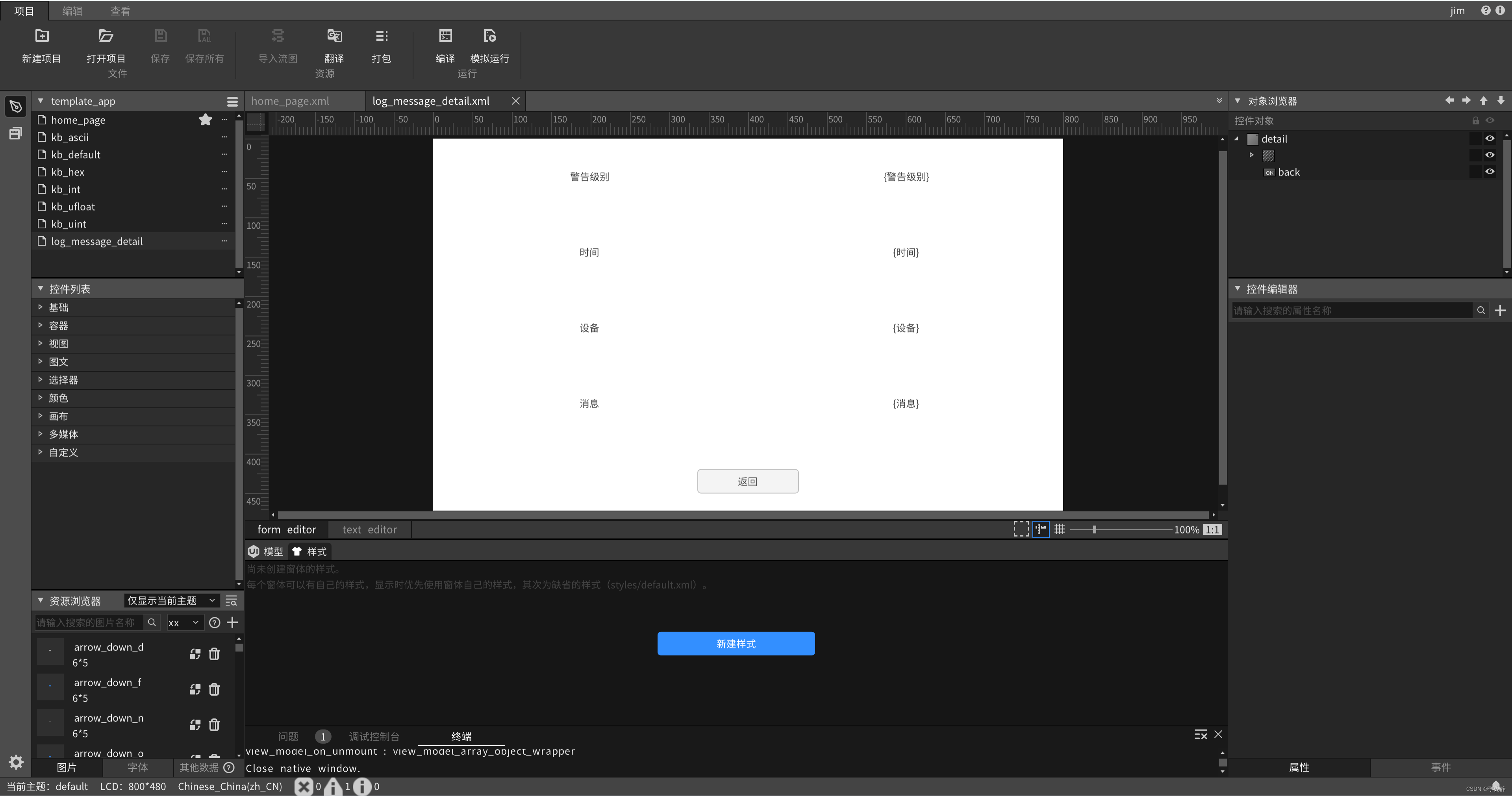Click the help icon in resource browser
The width and height of the screenshot is (1512, 796).
click(215, 623)
